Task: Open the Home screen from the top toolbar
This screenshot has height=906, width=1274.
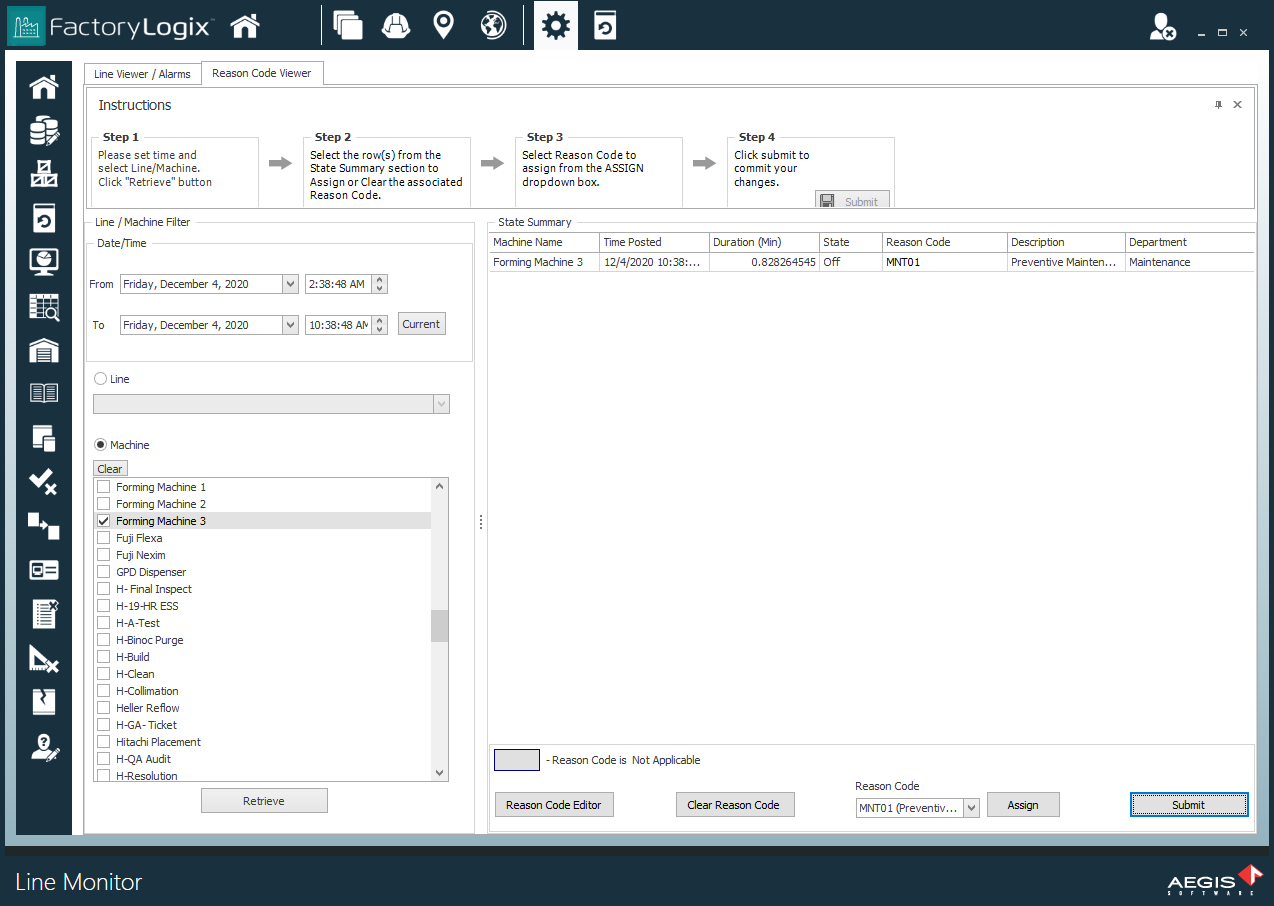Action: click(245, 25)
